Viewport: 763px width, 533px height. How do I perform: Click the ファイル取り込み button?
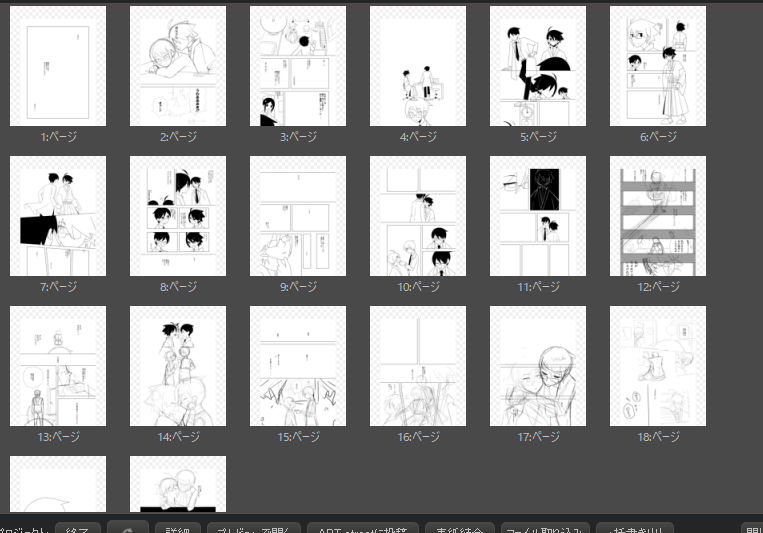pyautogui.click(x=545, y=528)
